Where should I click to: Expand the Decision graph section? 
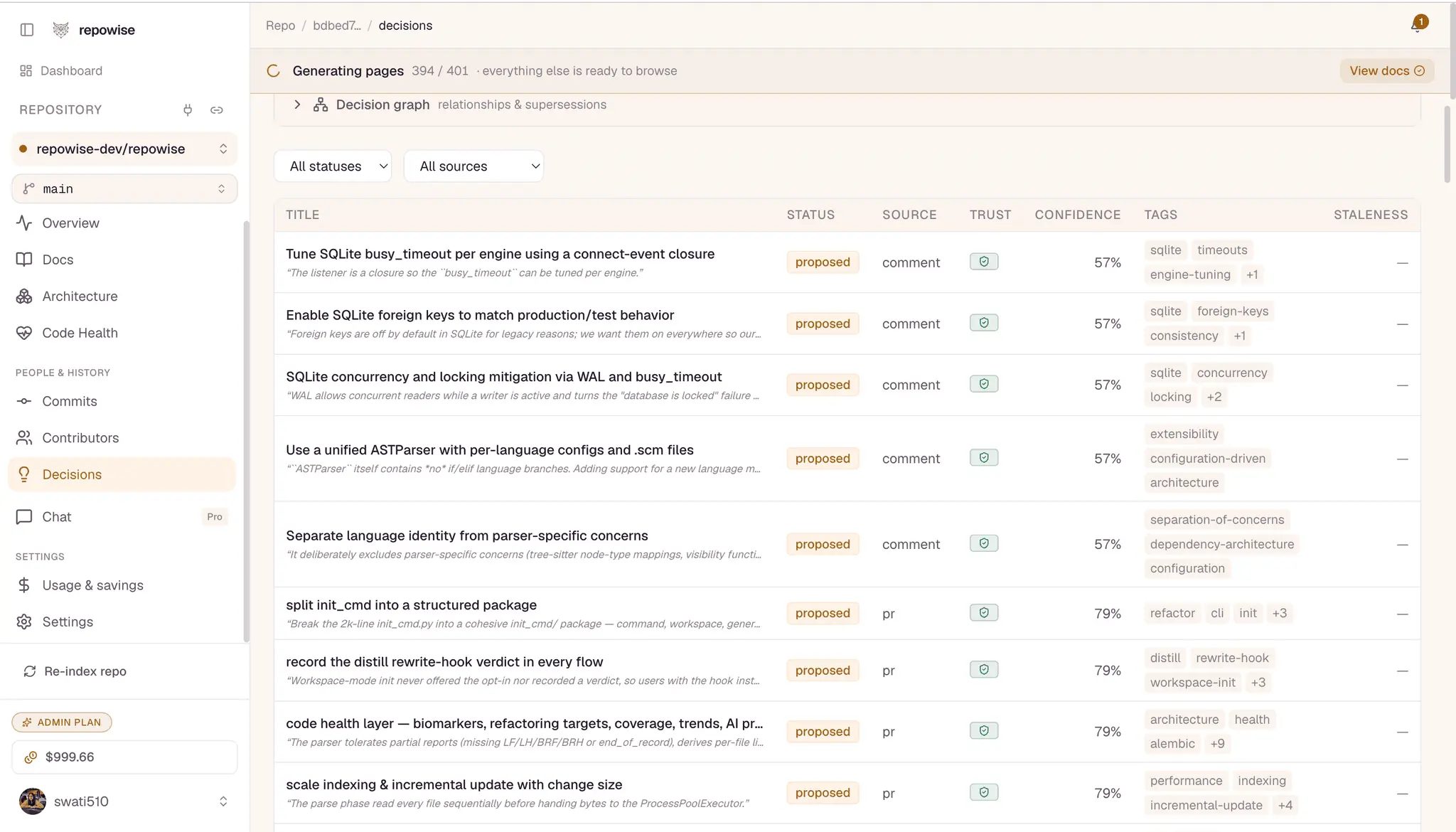click(x=297, y=105)
